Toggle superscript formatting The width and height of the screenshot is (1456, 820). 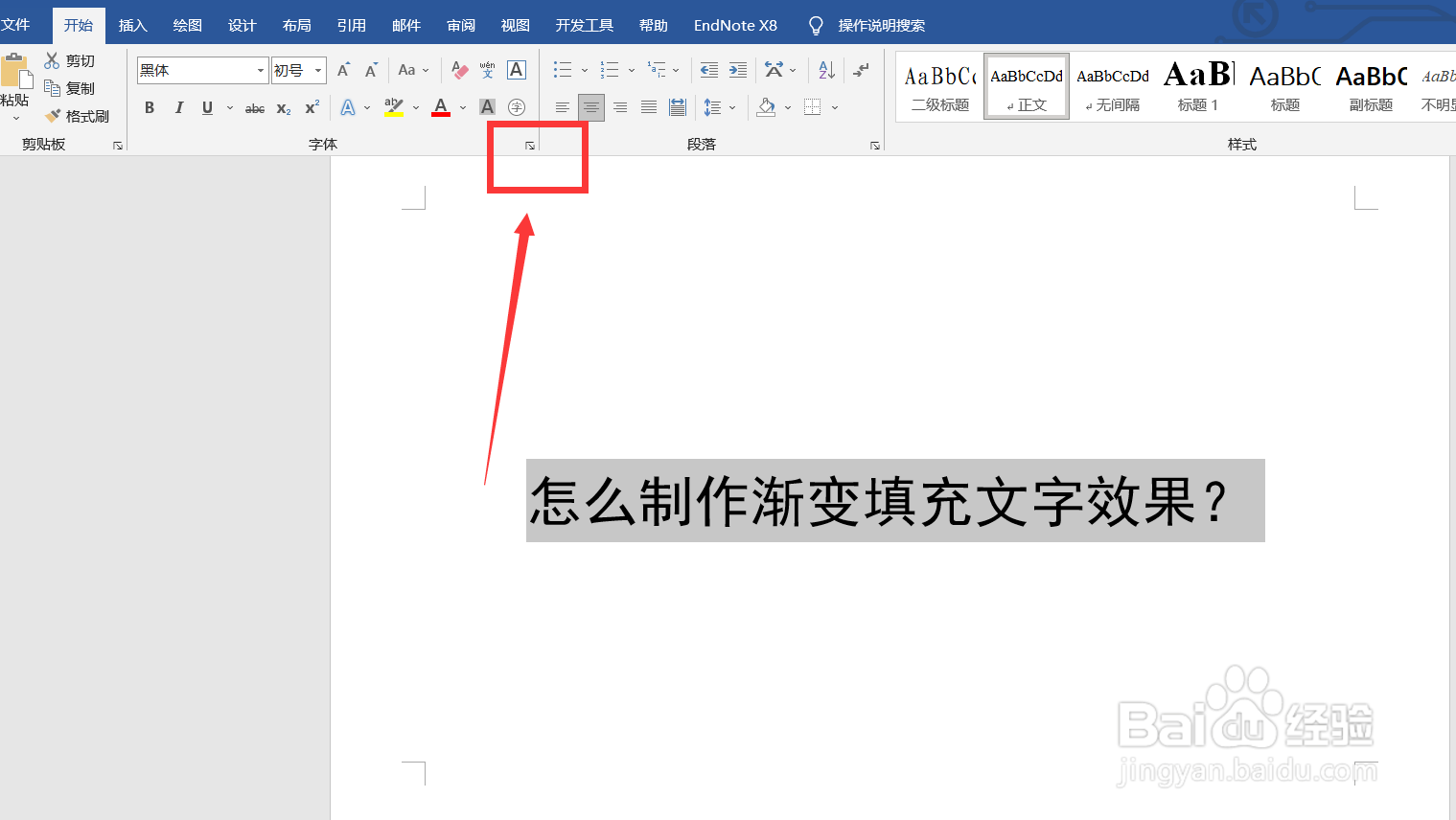click(x=312, y=107)
